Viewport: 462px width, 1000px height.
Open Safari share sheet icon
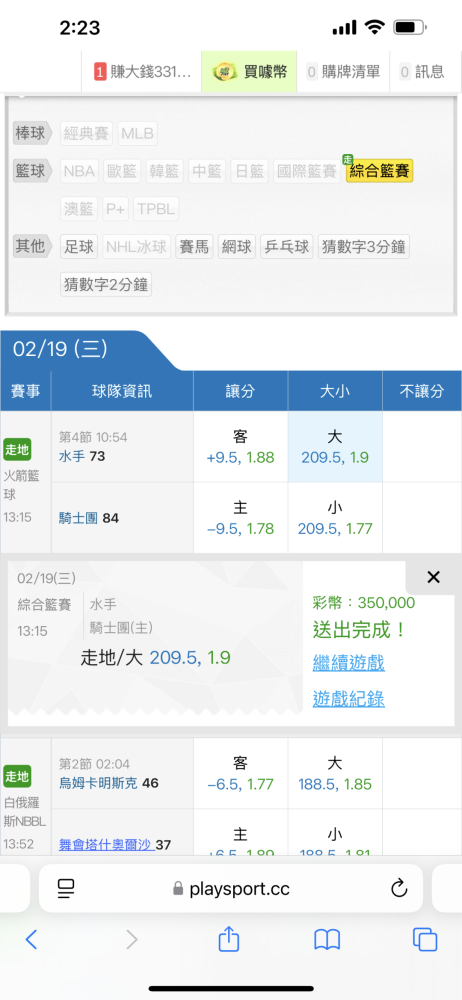pos(228,938)
